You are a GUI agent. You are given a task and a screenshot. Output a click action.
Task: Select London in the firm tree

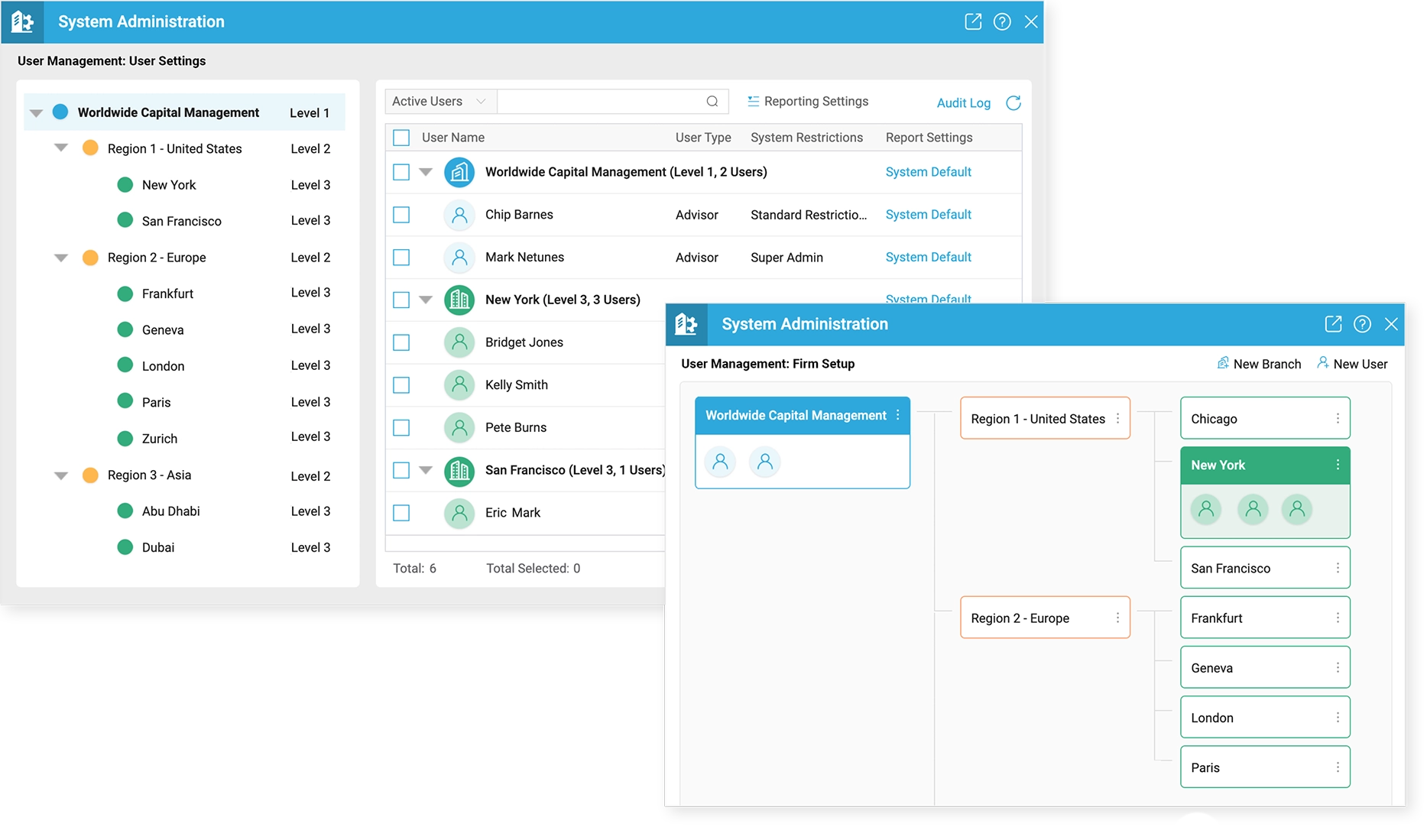pyautogui.click(x=163, y=366)
